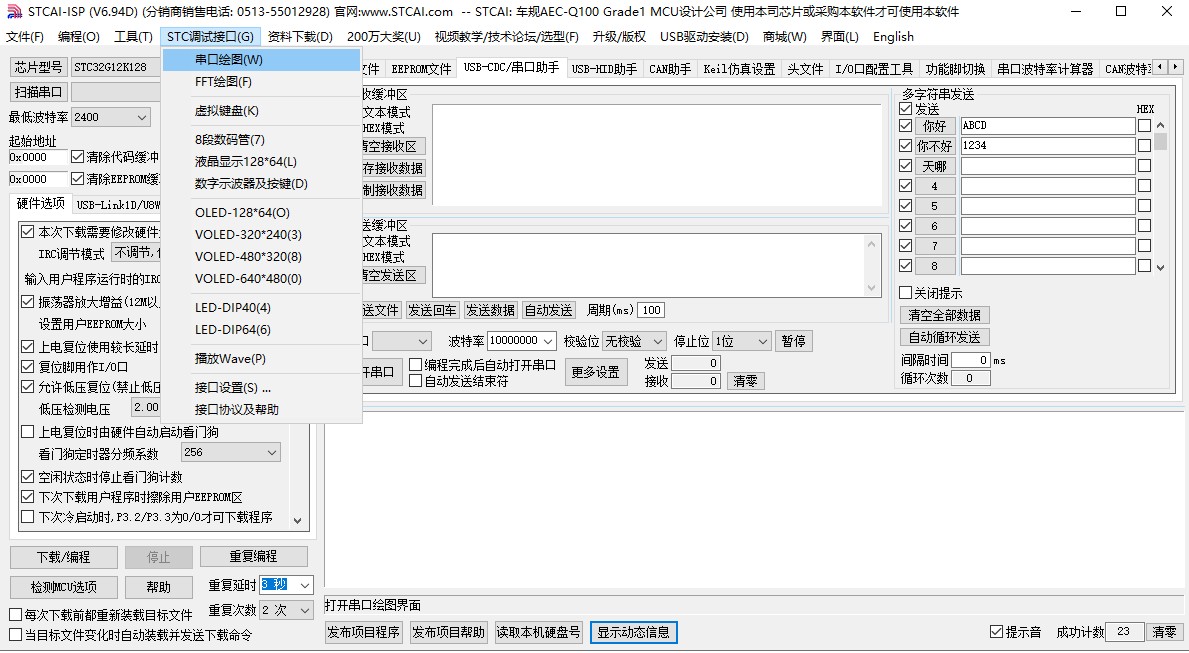Click 读取本机硬盘号 button

(538, 633)
